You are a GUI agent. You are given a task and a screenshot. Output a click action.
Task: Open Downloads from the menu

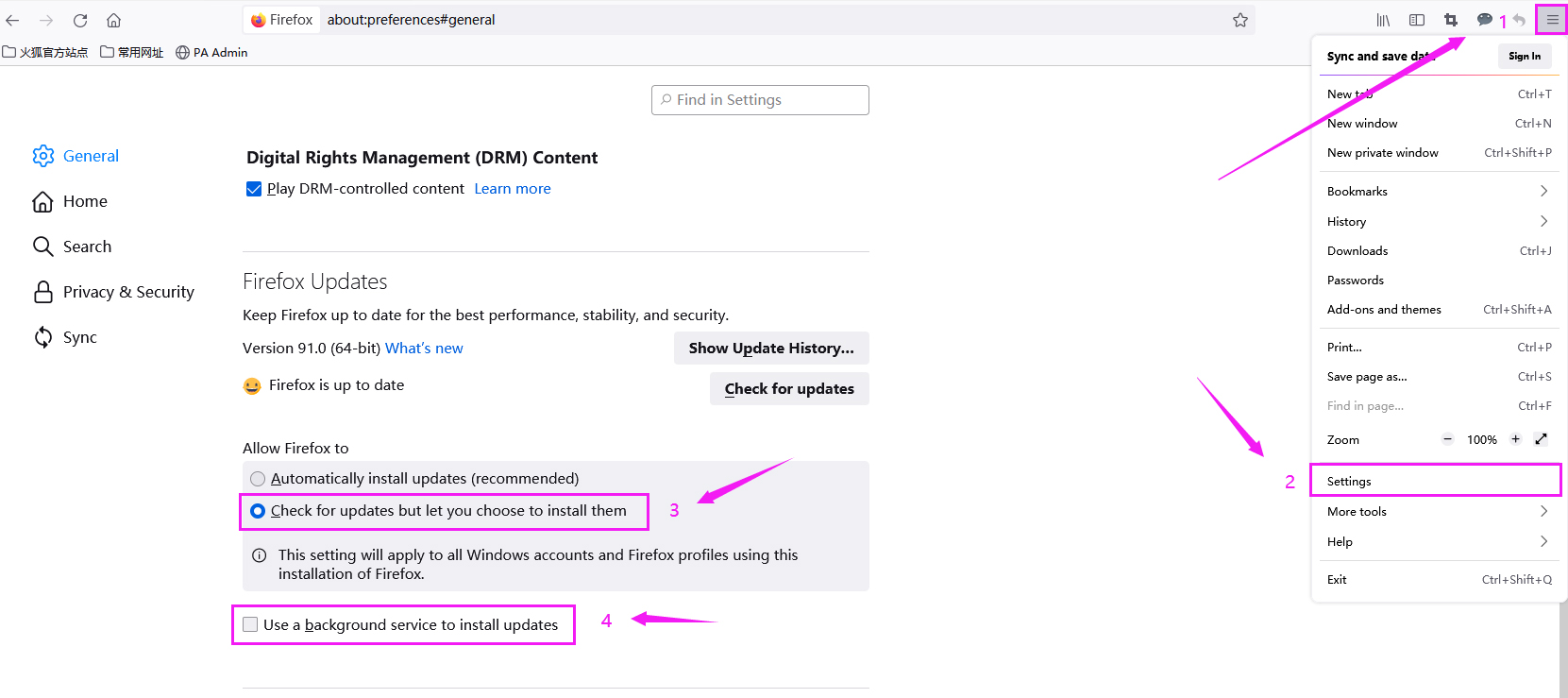pyautogui.click(x=1439, y=250)
